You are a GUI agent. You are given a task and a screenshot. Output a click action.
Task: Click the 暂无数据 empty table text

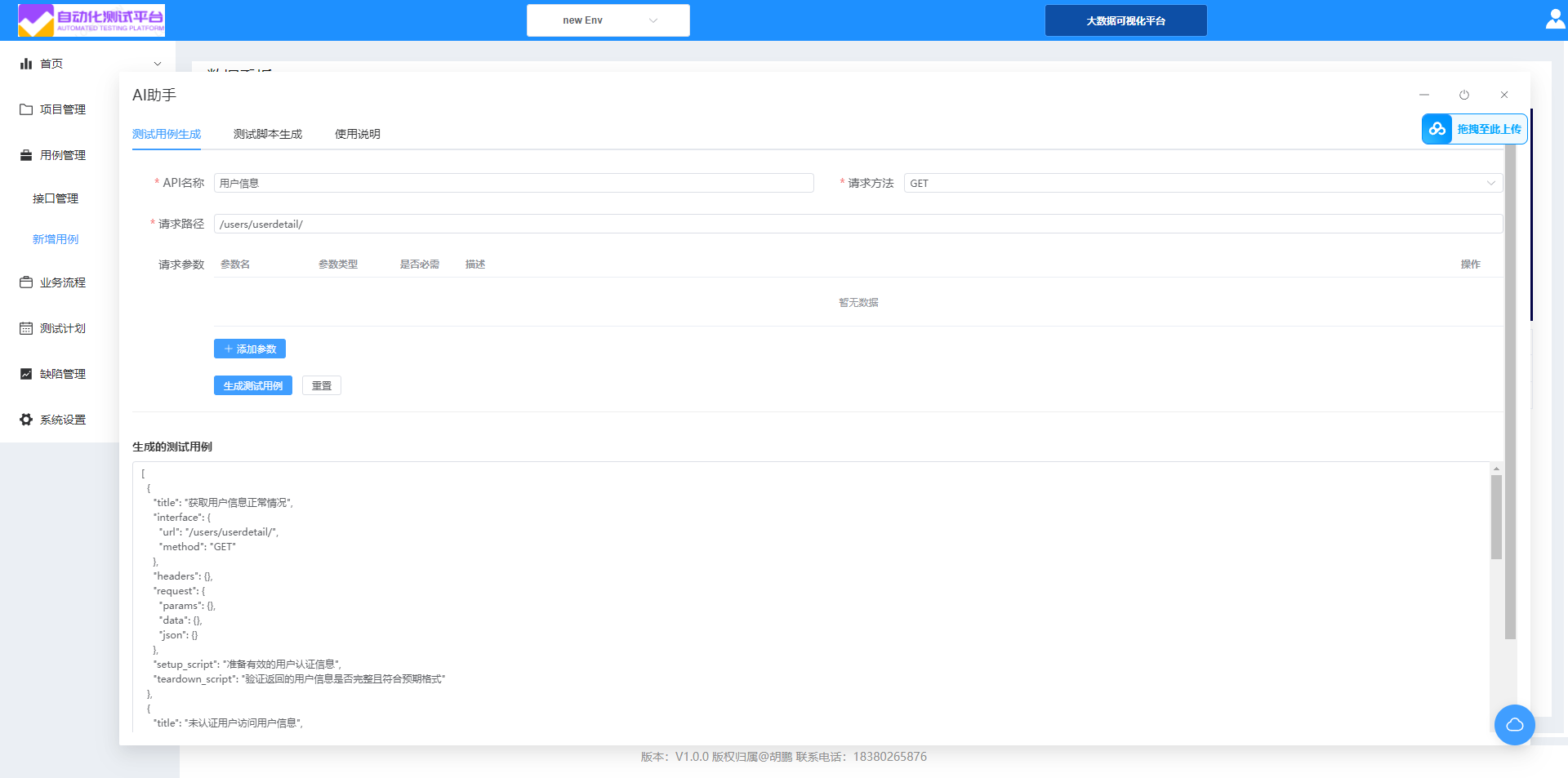click(x=858, y=302)
